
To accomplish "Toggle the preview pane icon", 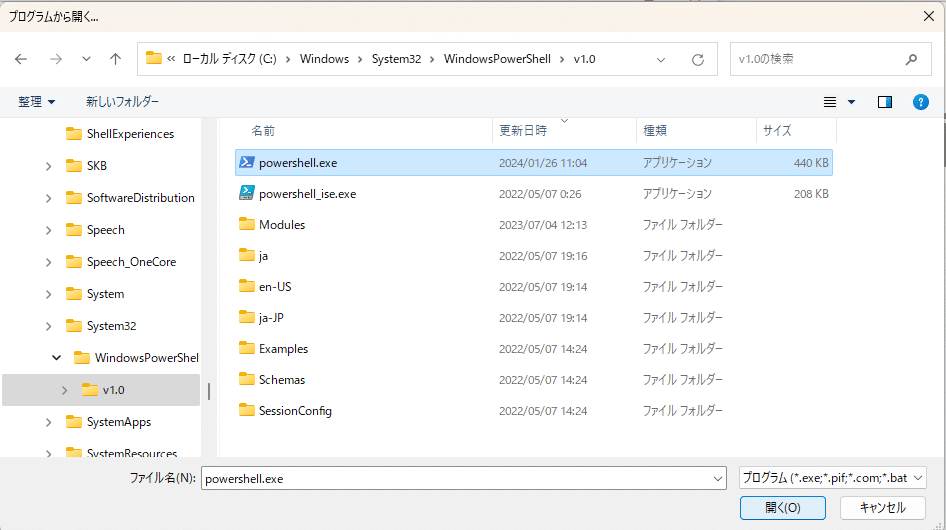I will (885, 102).
